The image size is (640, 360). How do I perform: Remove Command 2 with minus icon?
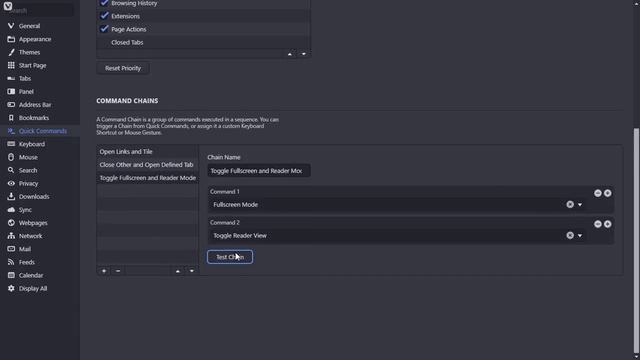pos(598,224)
